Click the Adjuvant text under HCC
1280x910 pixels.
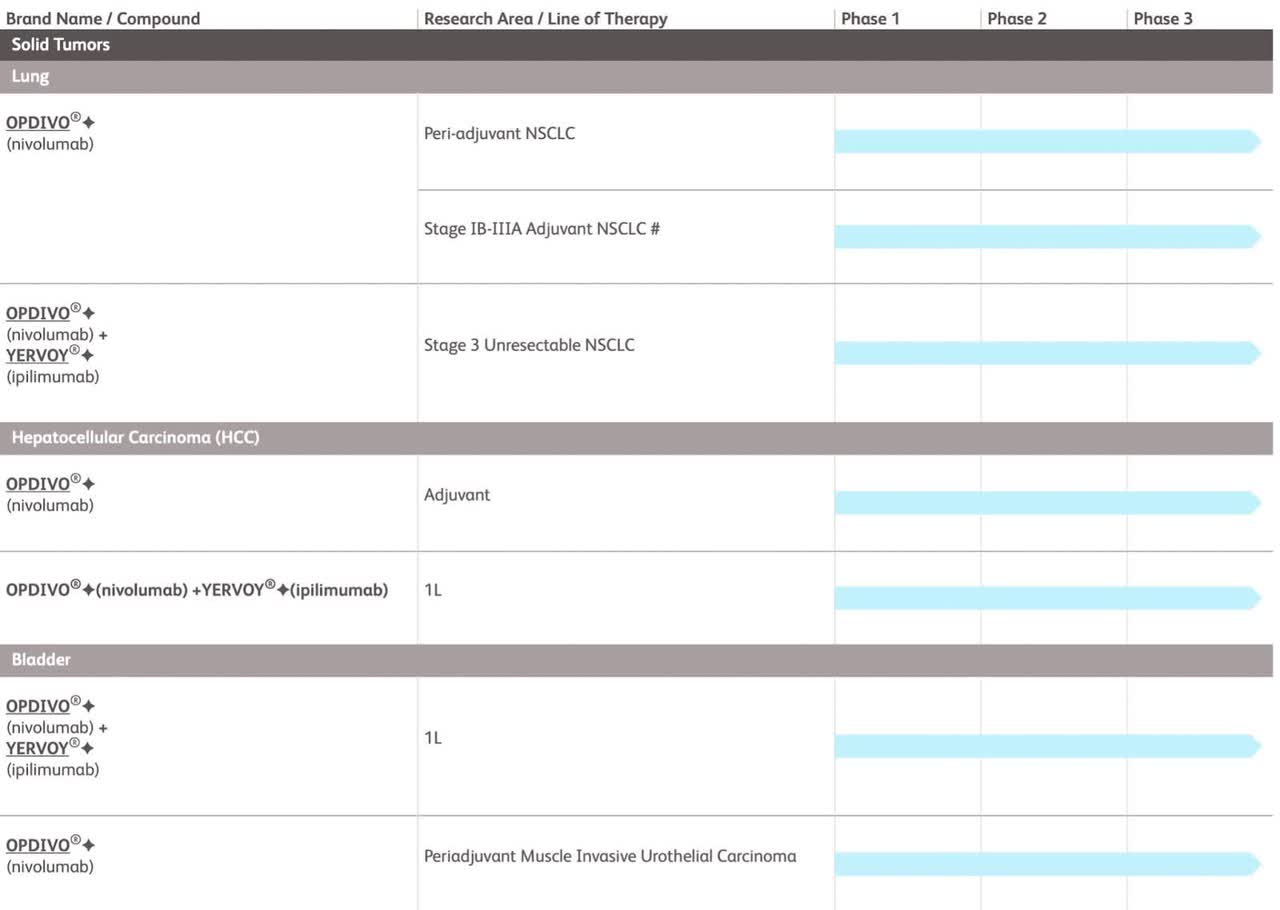(457, 495)
